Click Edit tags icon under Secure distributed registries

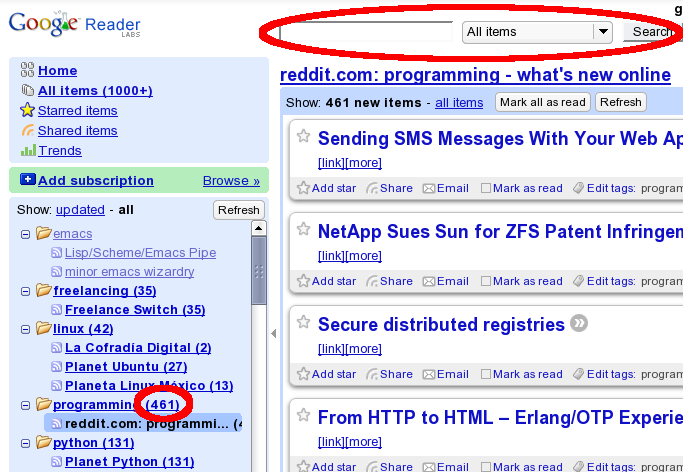(578, 374)
